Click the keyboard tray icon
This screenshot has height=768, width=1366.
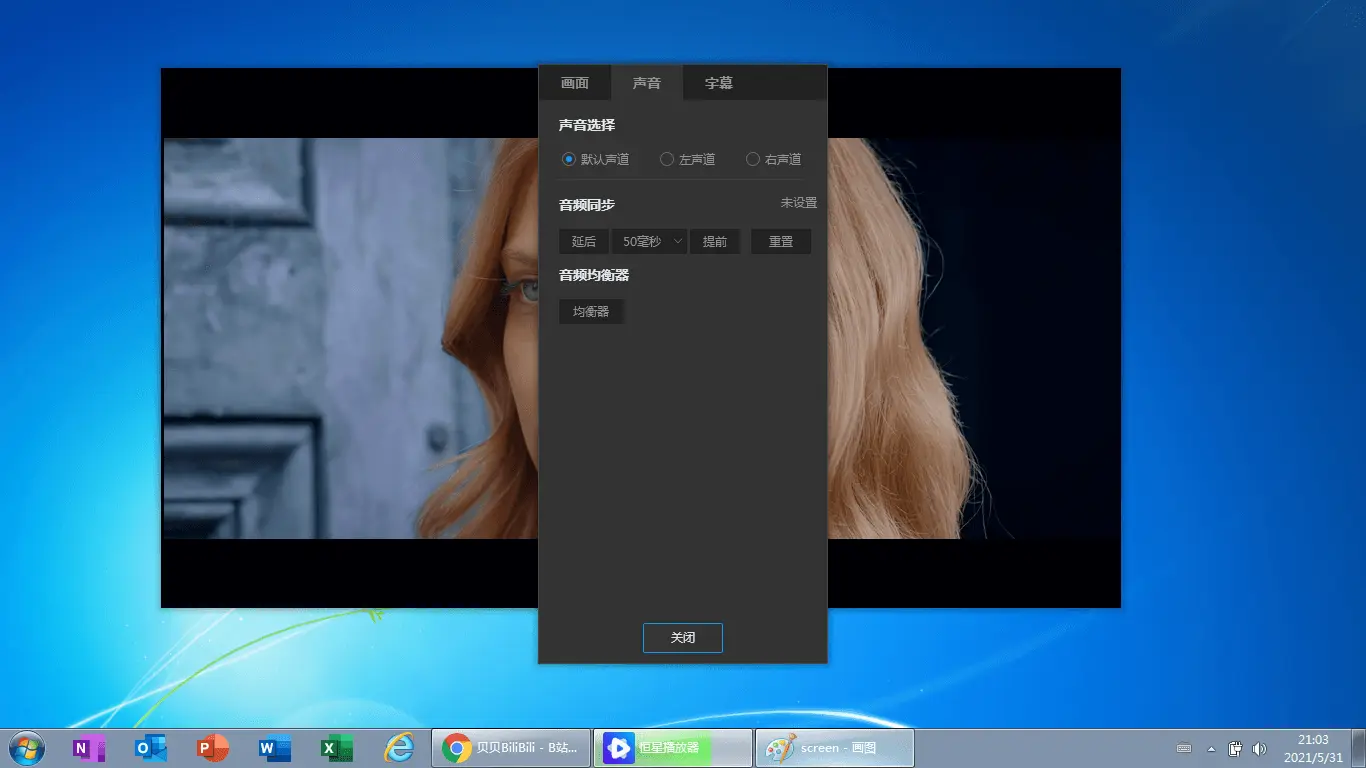pos(1184,748)
